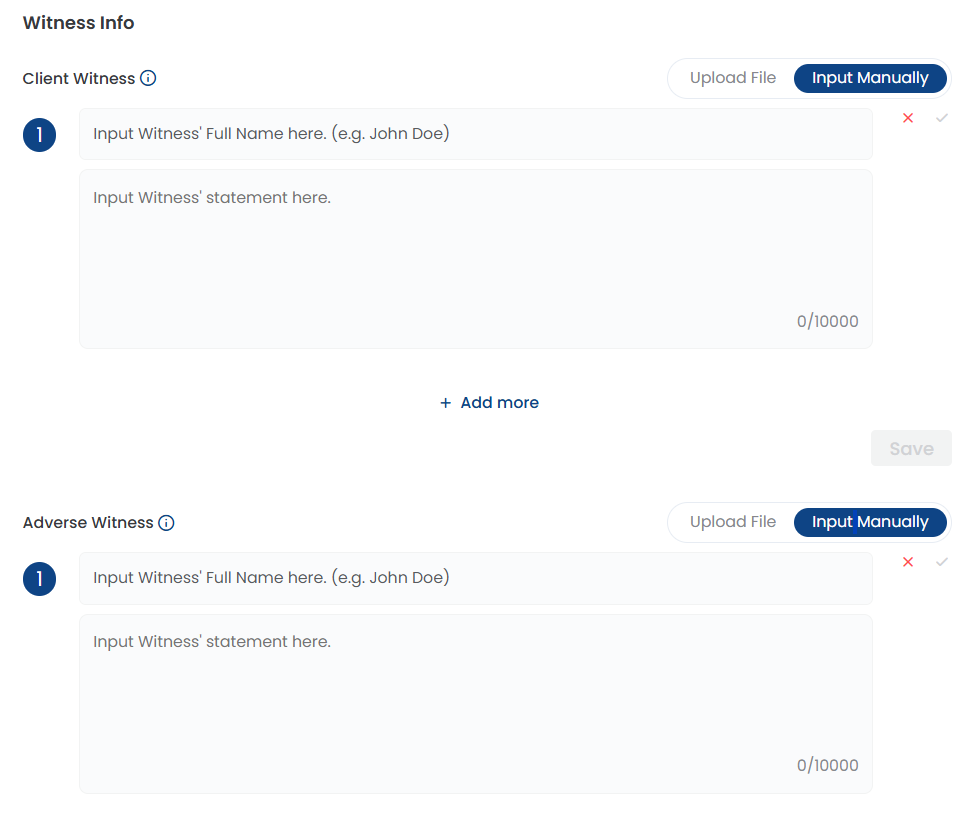Viewport: 957px width, 815px height.
Task: Focus the Adverse Witness full name field
Action: point(475,578)
